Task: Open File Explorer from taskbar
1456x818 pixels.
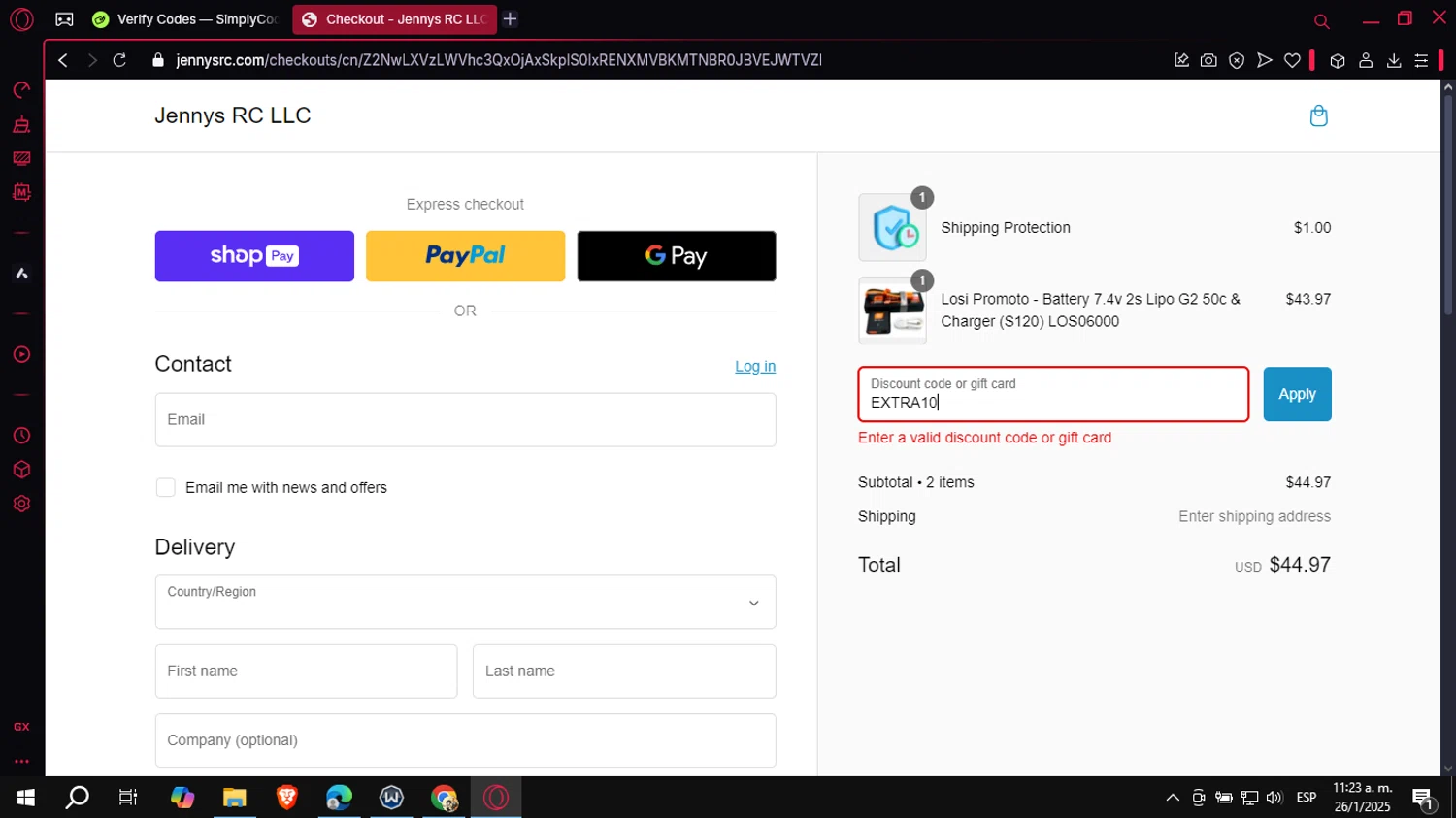Action: click(x=234, y=798)
